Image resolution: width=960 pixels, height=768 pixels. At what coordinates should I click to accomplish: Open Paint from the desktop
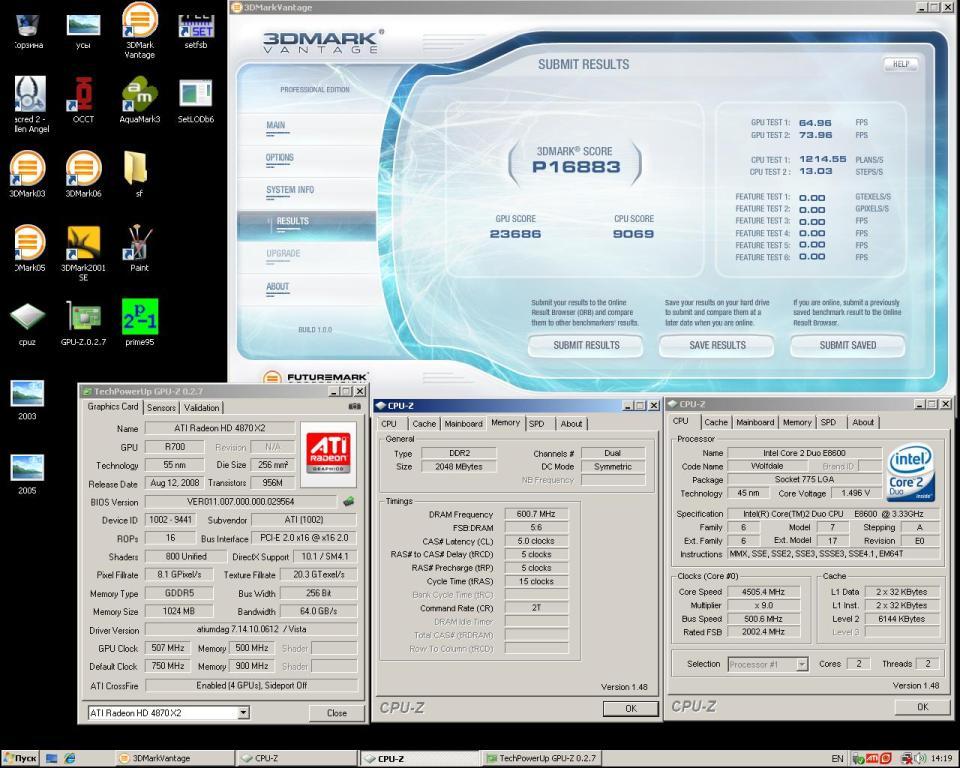coord(139,246)
